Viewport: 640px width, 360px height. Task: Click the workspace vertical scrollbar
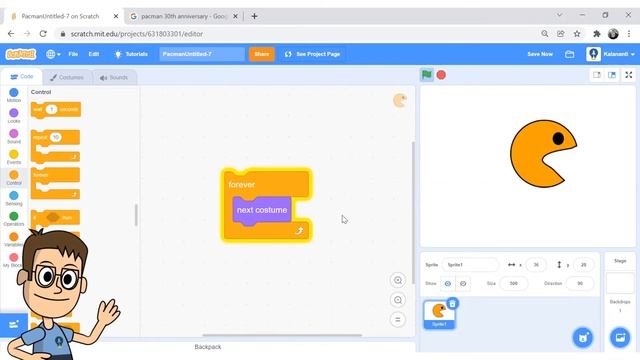click(413, 212)
